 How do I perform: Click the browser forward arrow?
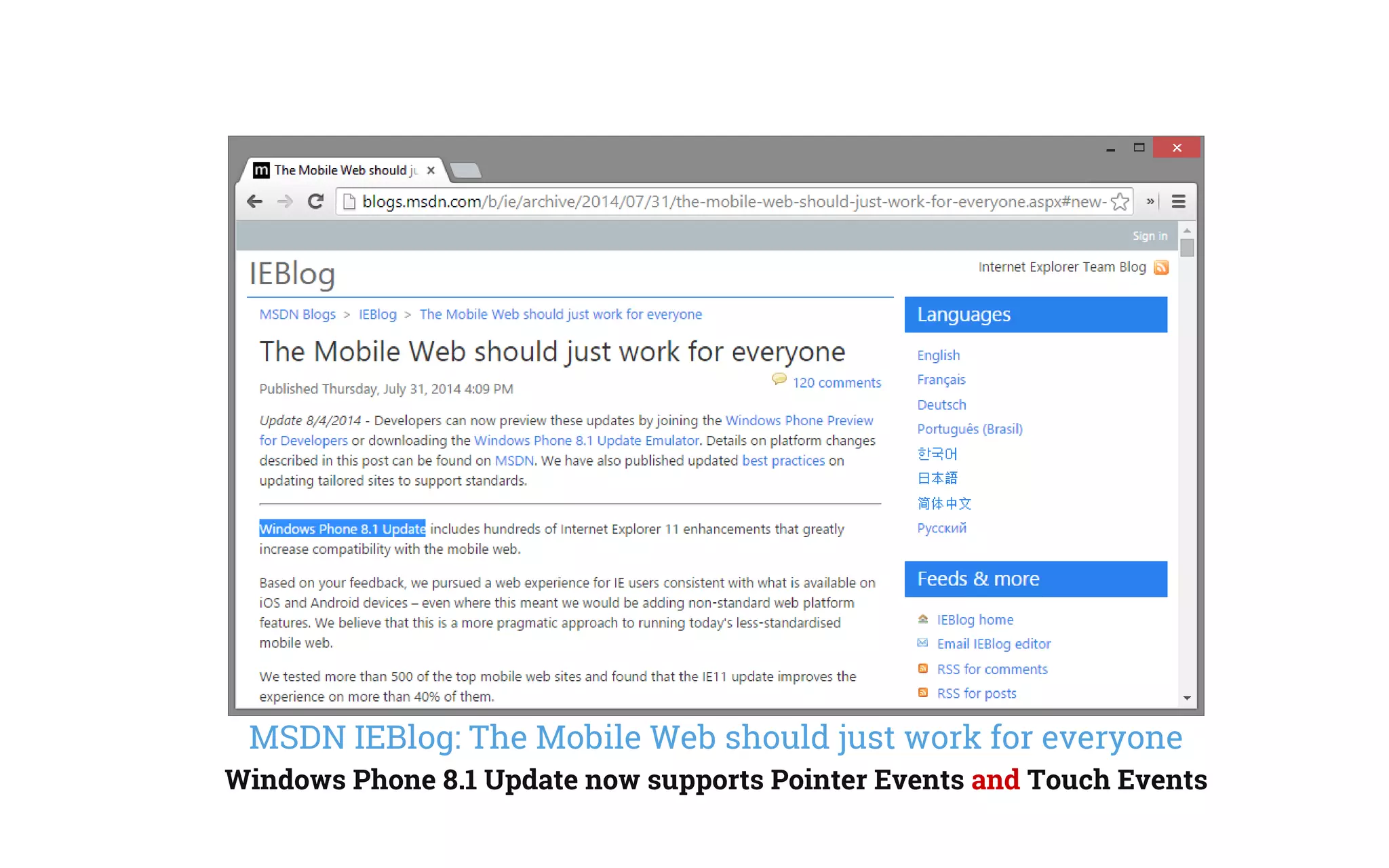tap(285, 201)
